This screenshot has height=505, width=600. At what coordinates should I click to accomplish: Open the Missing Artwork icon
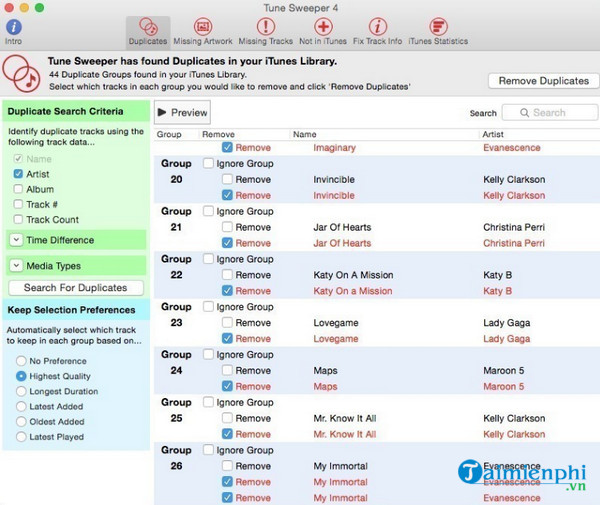point(203,26)
